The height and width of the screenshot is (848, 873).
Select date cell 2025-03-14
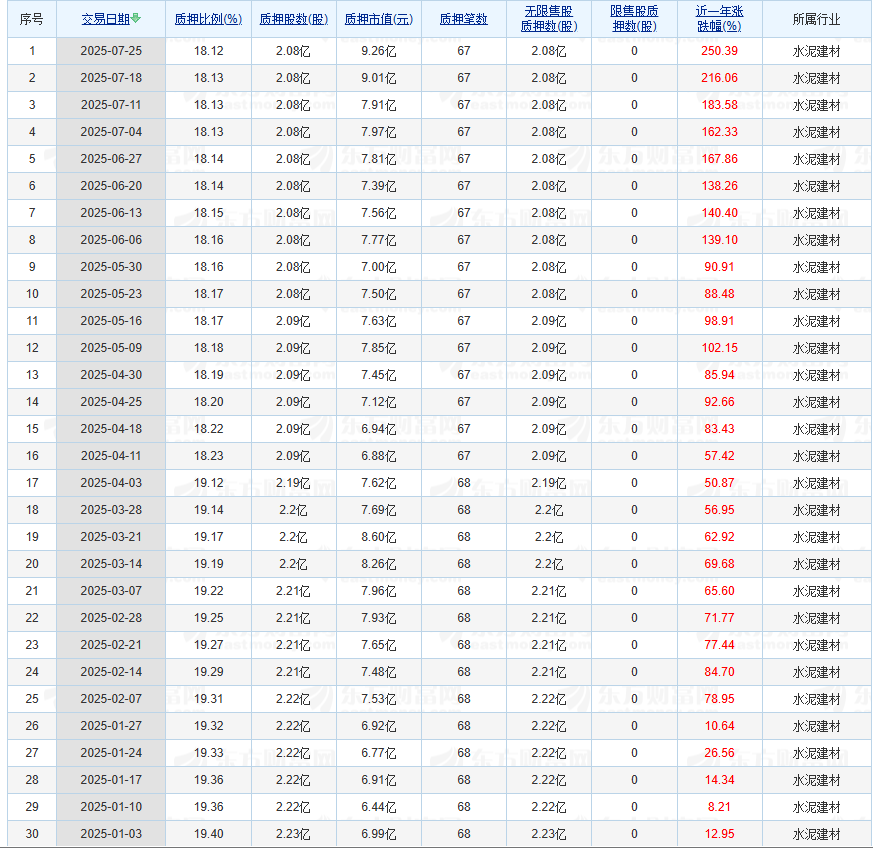111,564
